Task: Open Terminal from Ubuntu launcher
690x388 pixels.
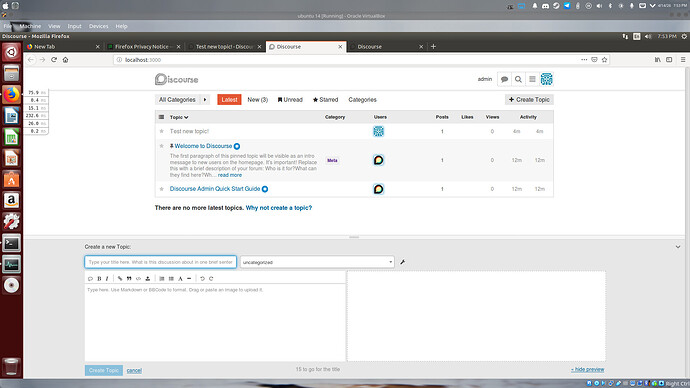Action: point(11,243)
